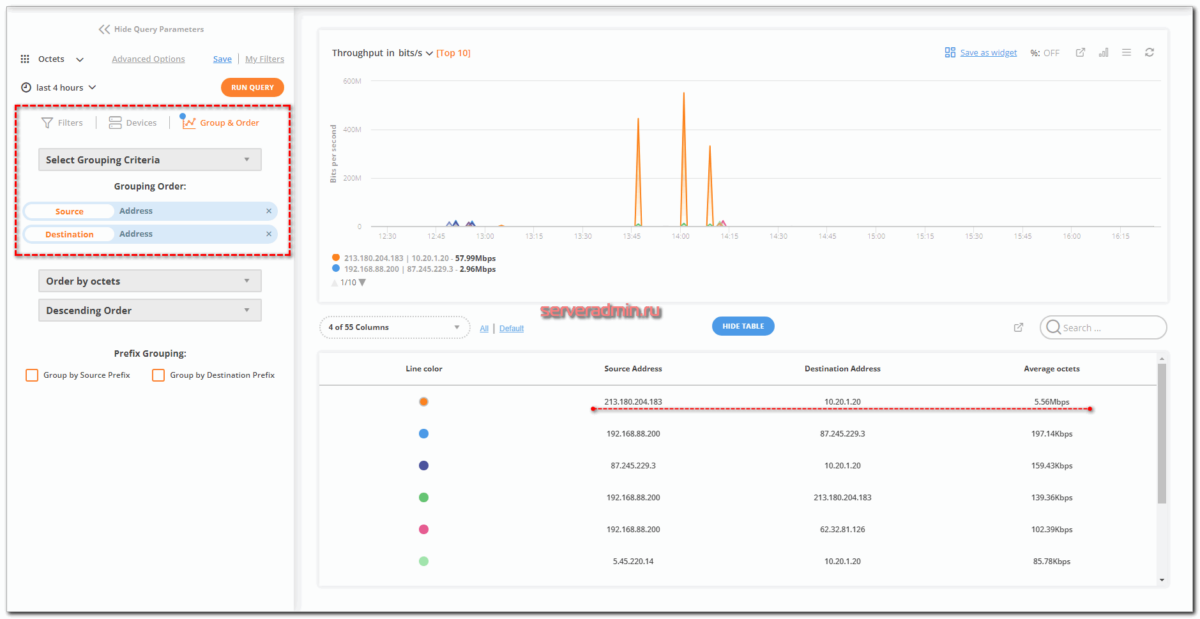Select the Filters icon tab
The width and height of the screenshot is (1200, 619).
point(47,122)
